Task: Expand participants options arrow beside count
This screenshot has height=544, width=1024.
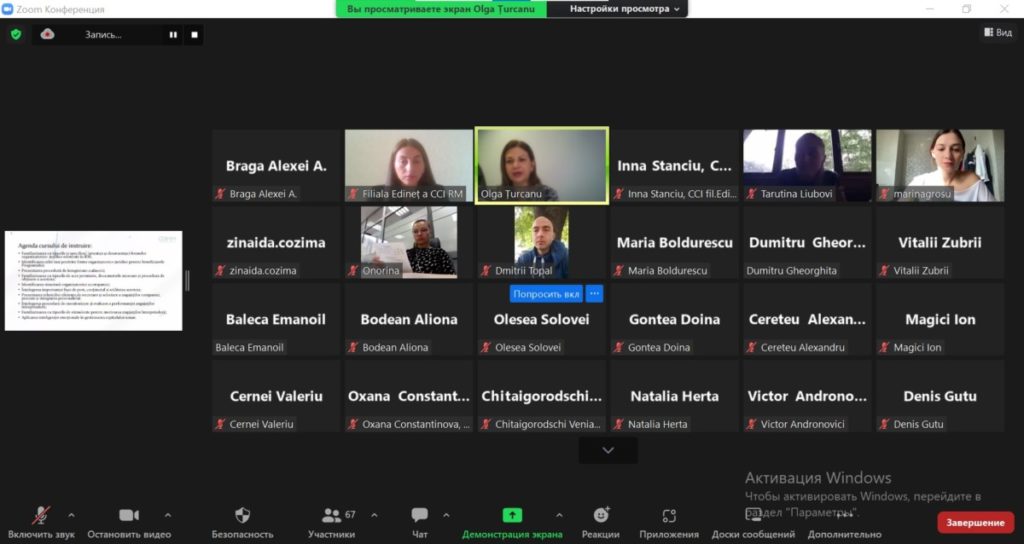Action: coord(374,515)
